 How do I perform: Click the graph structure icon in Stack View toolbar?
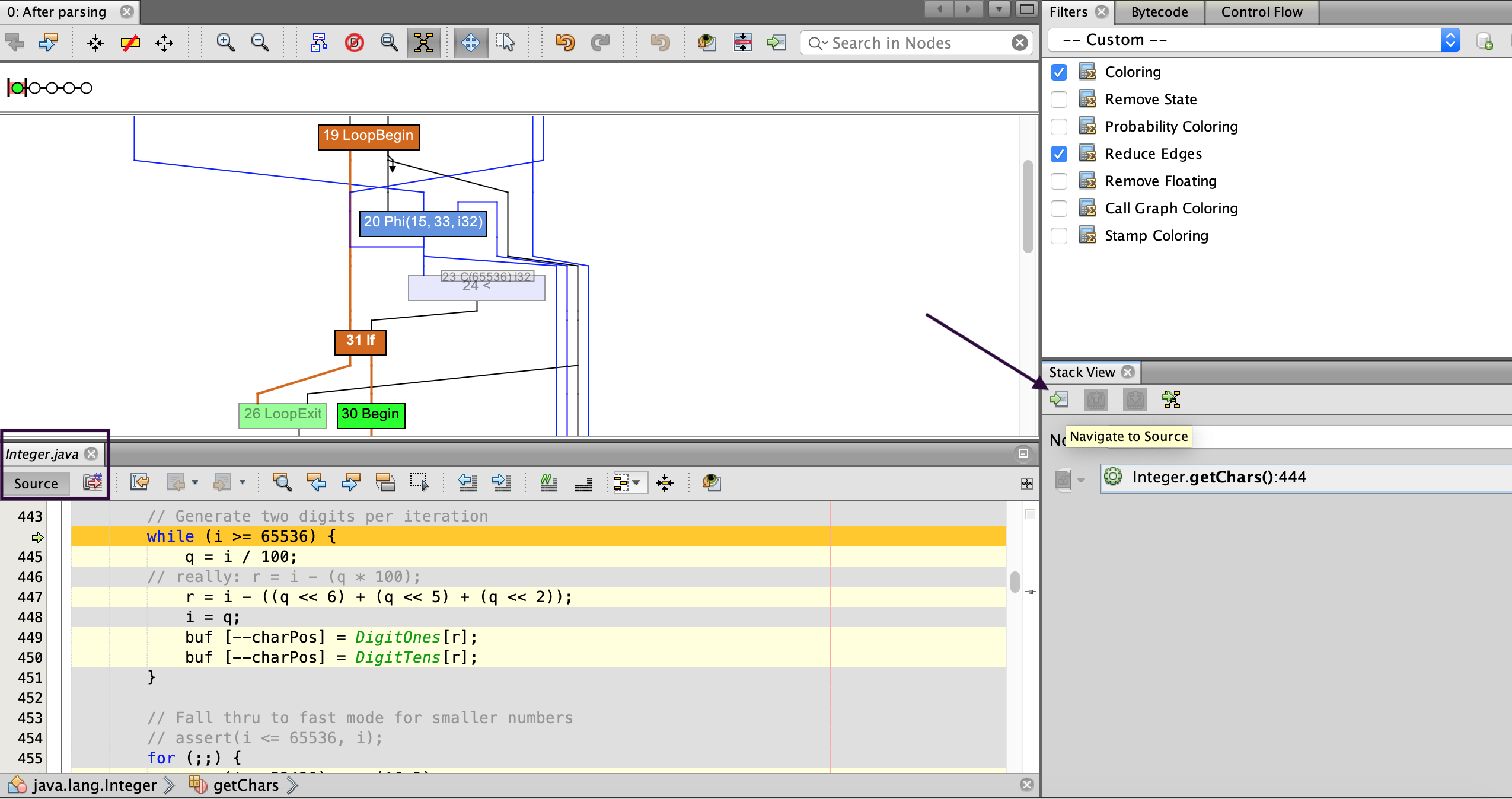click(1171, 399)
